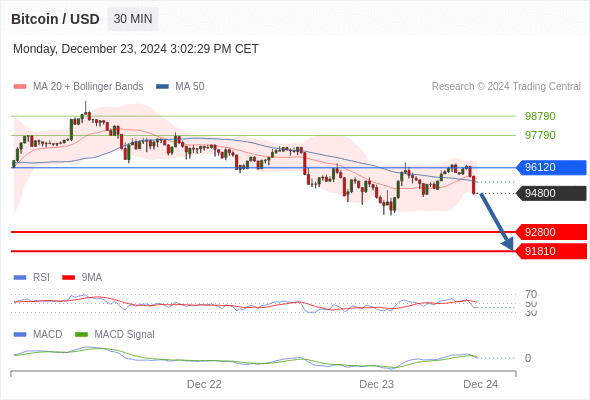
Task: Click the MACD Signal green legend marker
Action: [81, 335]
